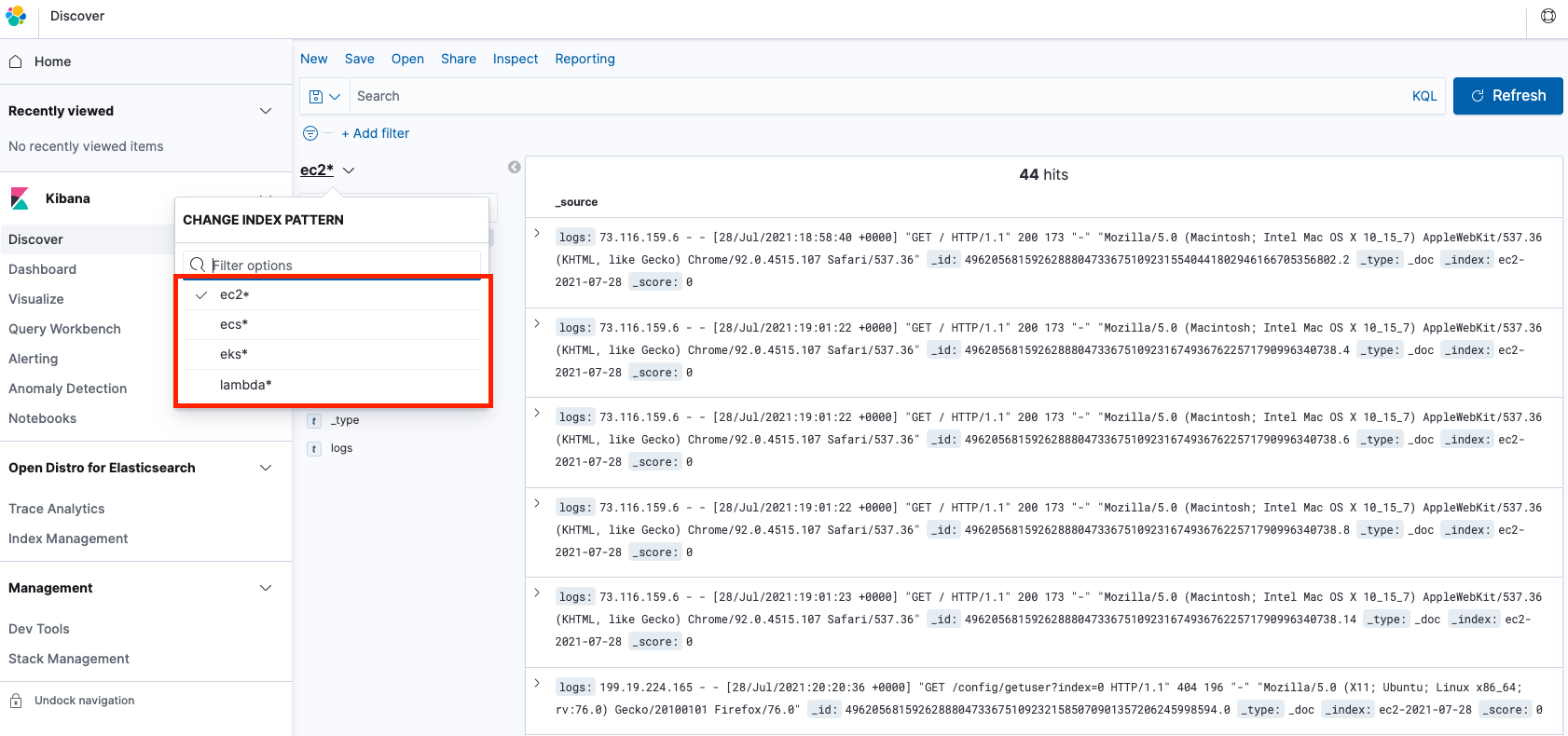Click the _type field type icon
Image resolution: width=1568 pixels, height=736 pixels.
[x=314, y=421]
